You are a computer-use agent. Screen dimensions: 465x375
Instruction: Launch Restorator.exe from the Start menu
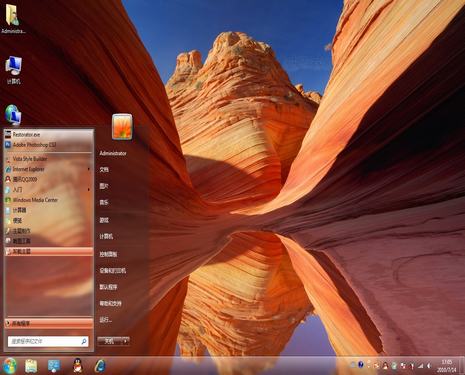click(x=48, y=135)
